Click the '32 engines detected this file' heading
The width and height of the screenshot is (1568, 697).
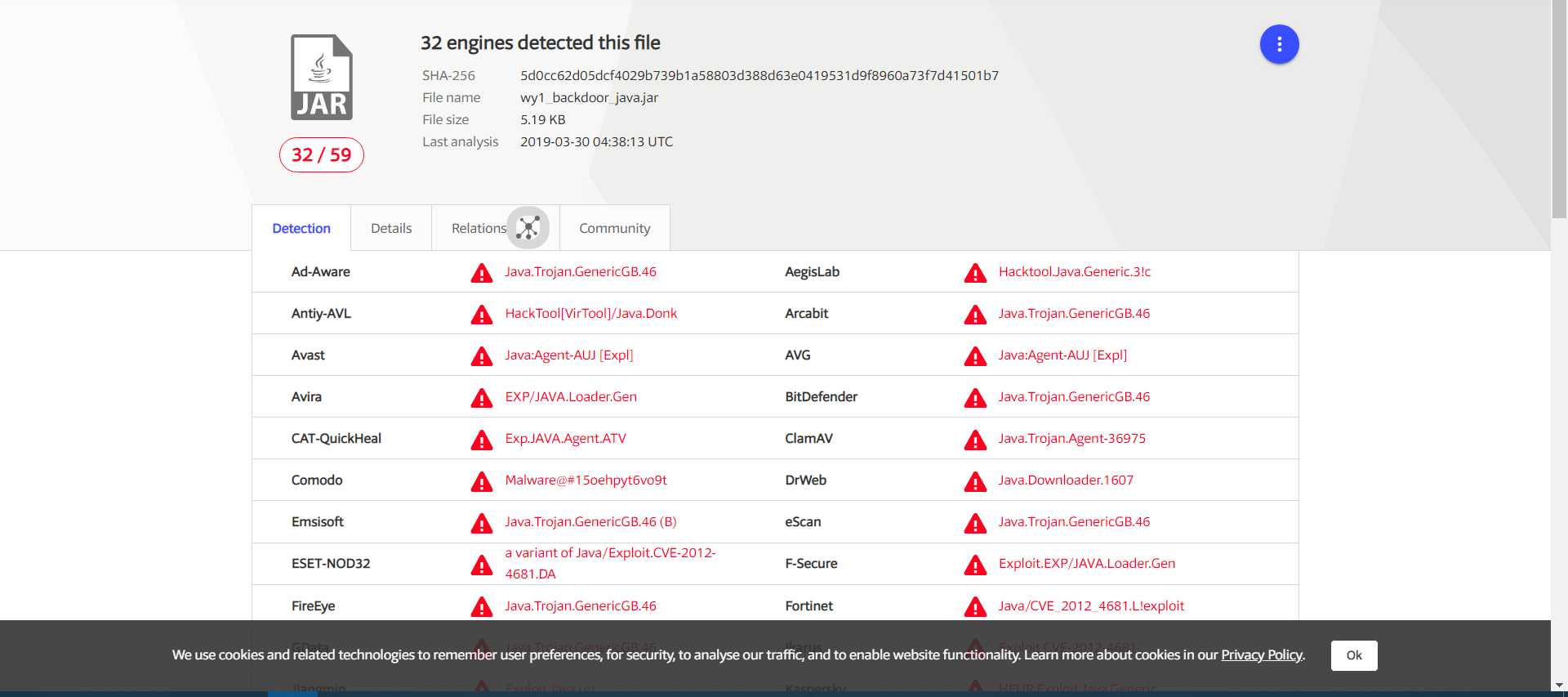(541, 42)
